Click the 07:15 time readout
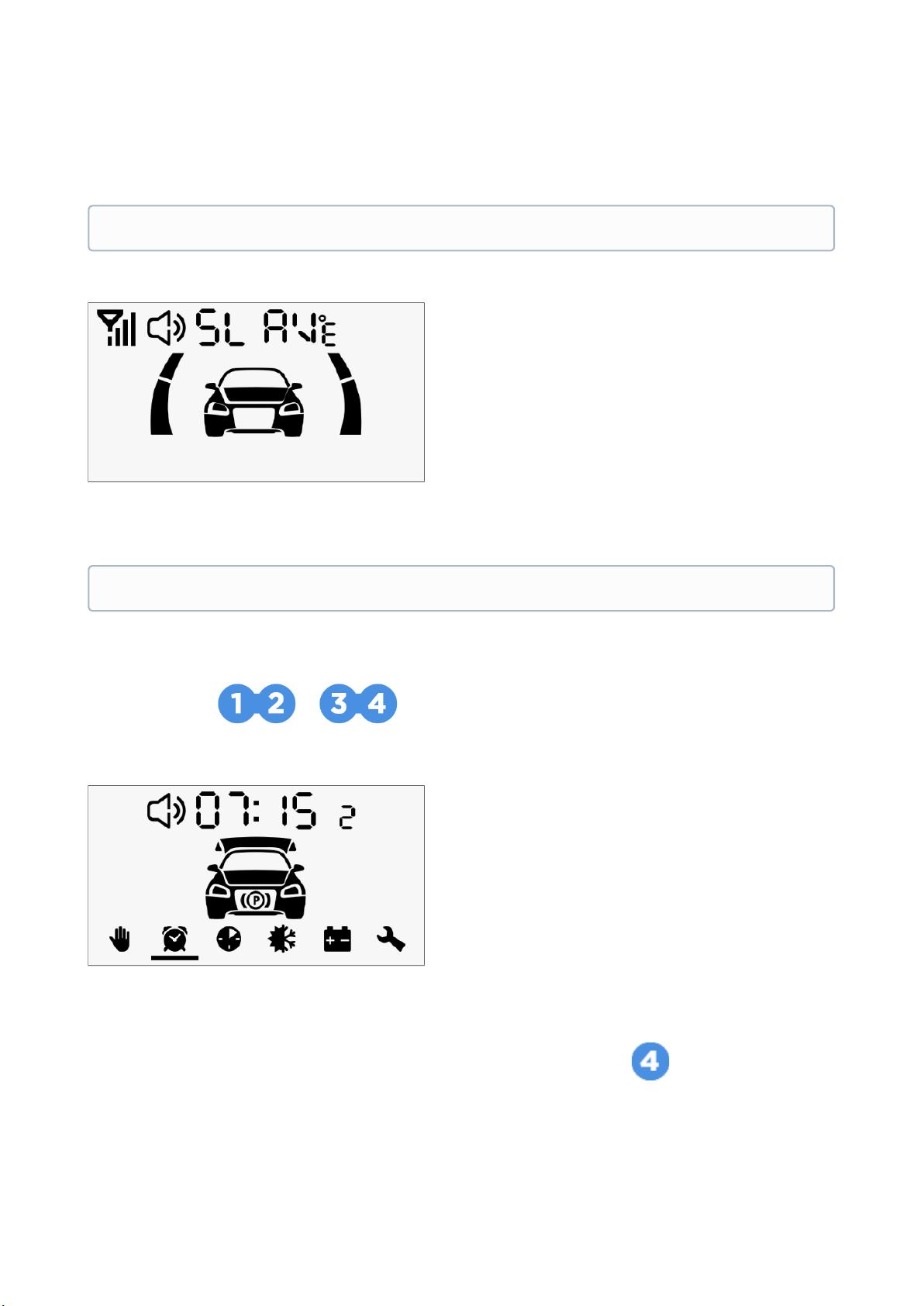The image size is (924, 1306). click(x=256, y=811)
